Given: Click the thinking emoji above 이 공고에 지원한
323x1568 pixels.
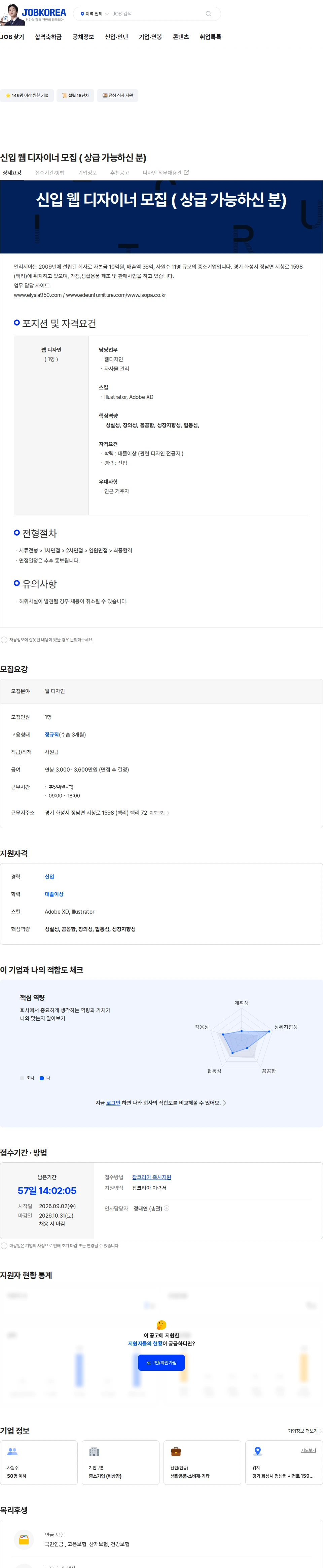Looking at the screenshot, I should tap(161, 1325).
